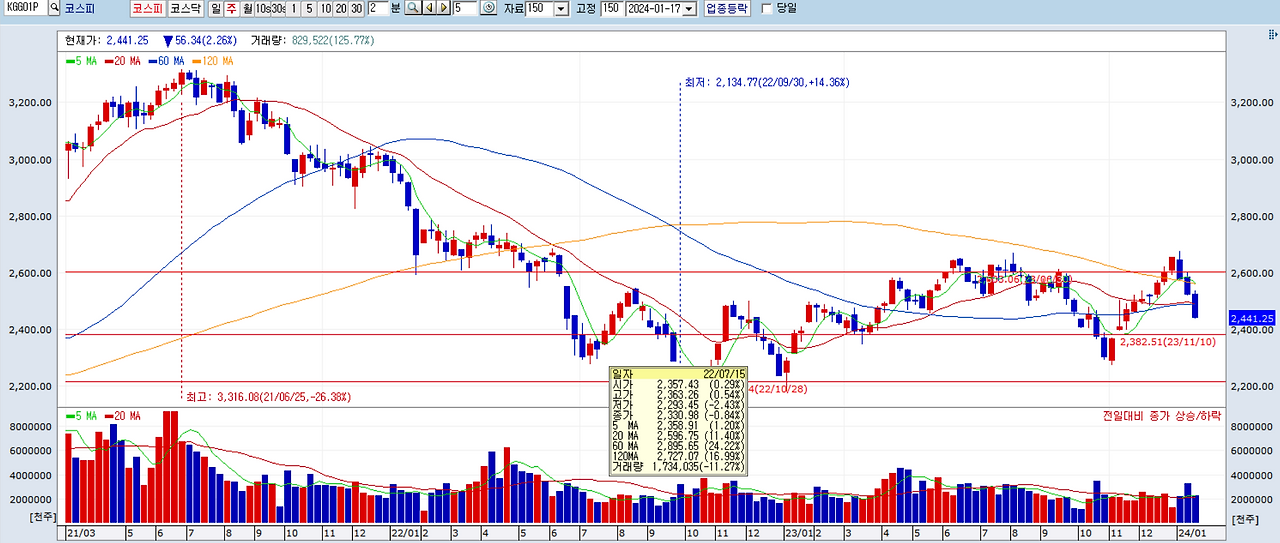Image resolution: width=1280 pixels, height=543 pixels.
Task: Click the blue 60 MA price legend
Action: tap(166, 61)
